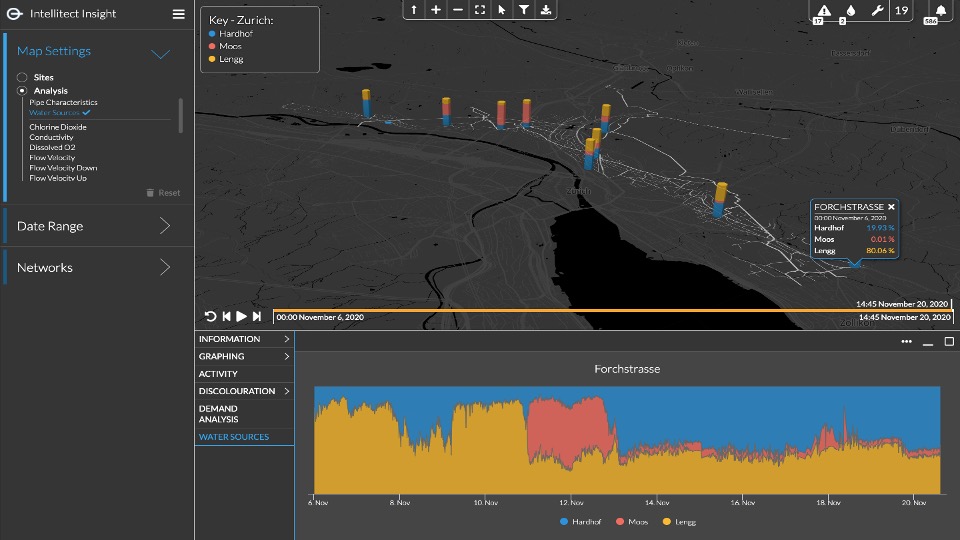The image size is (960, 540).
Task: Select the cursor pointer tool
Action: coord(501,9)
